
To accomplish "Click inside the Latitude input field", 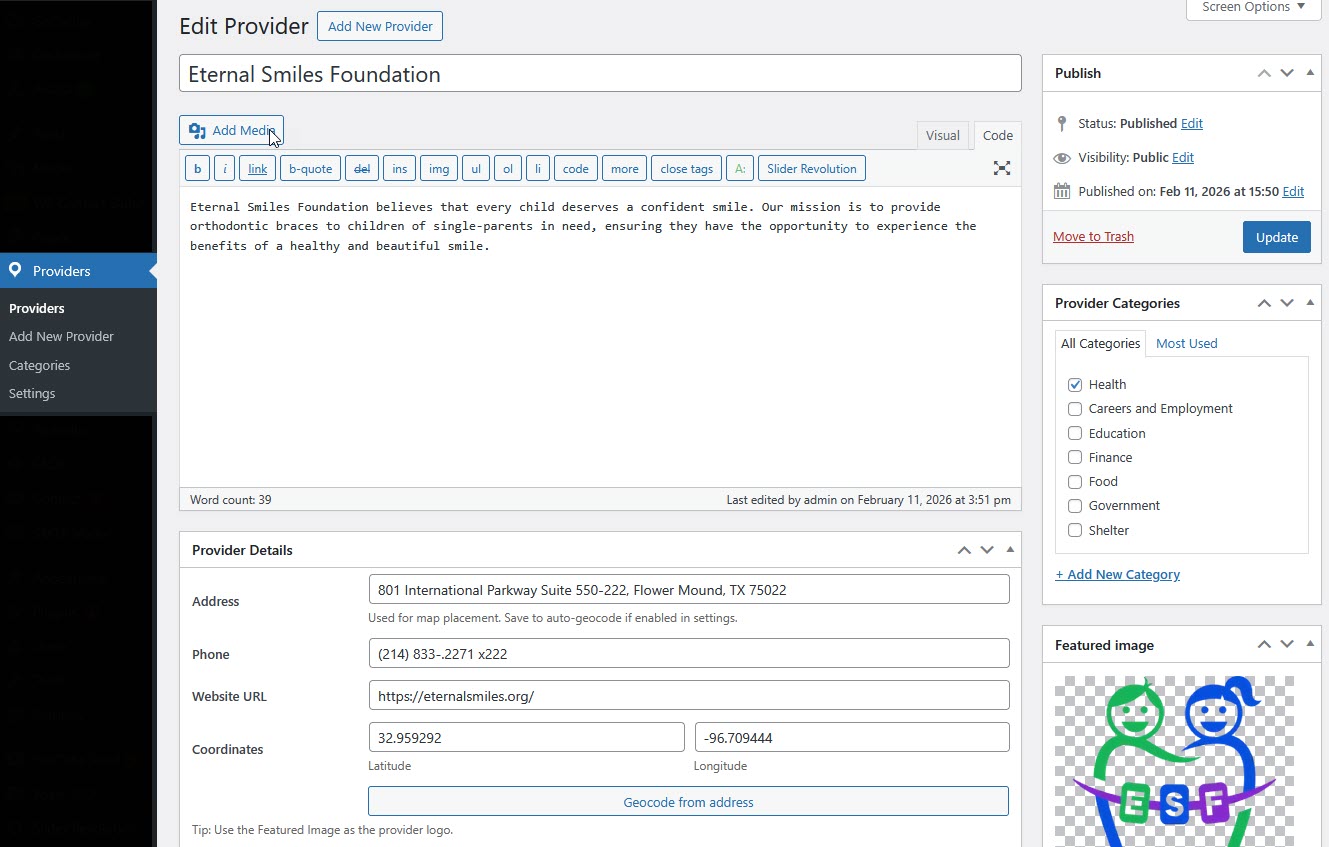I will [527, 736].
